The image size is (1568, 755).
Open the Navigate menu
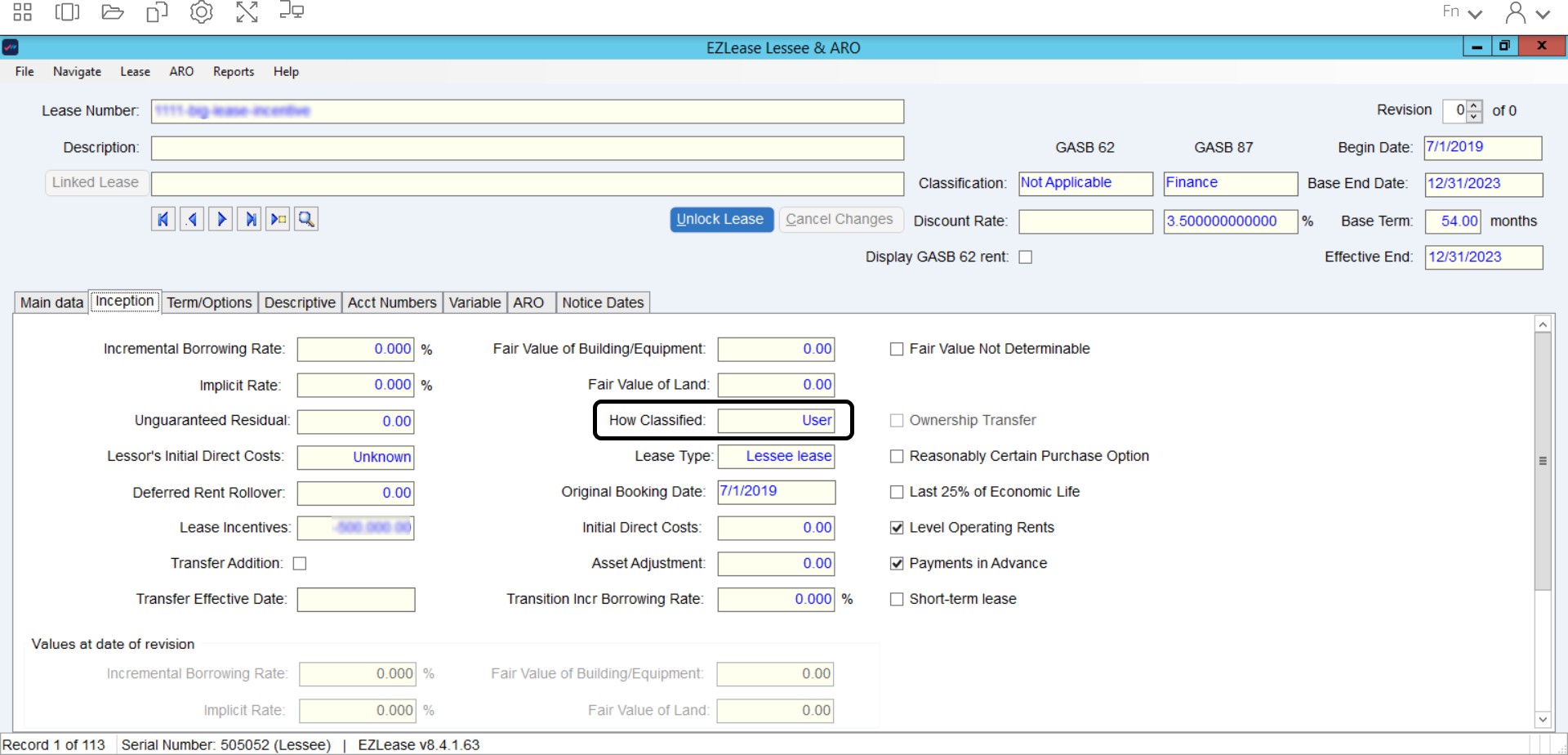[77, 71]
